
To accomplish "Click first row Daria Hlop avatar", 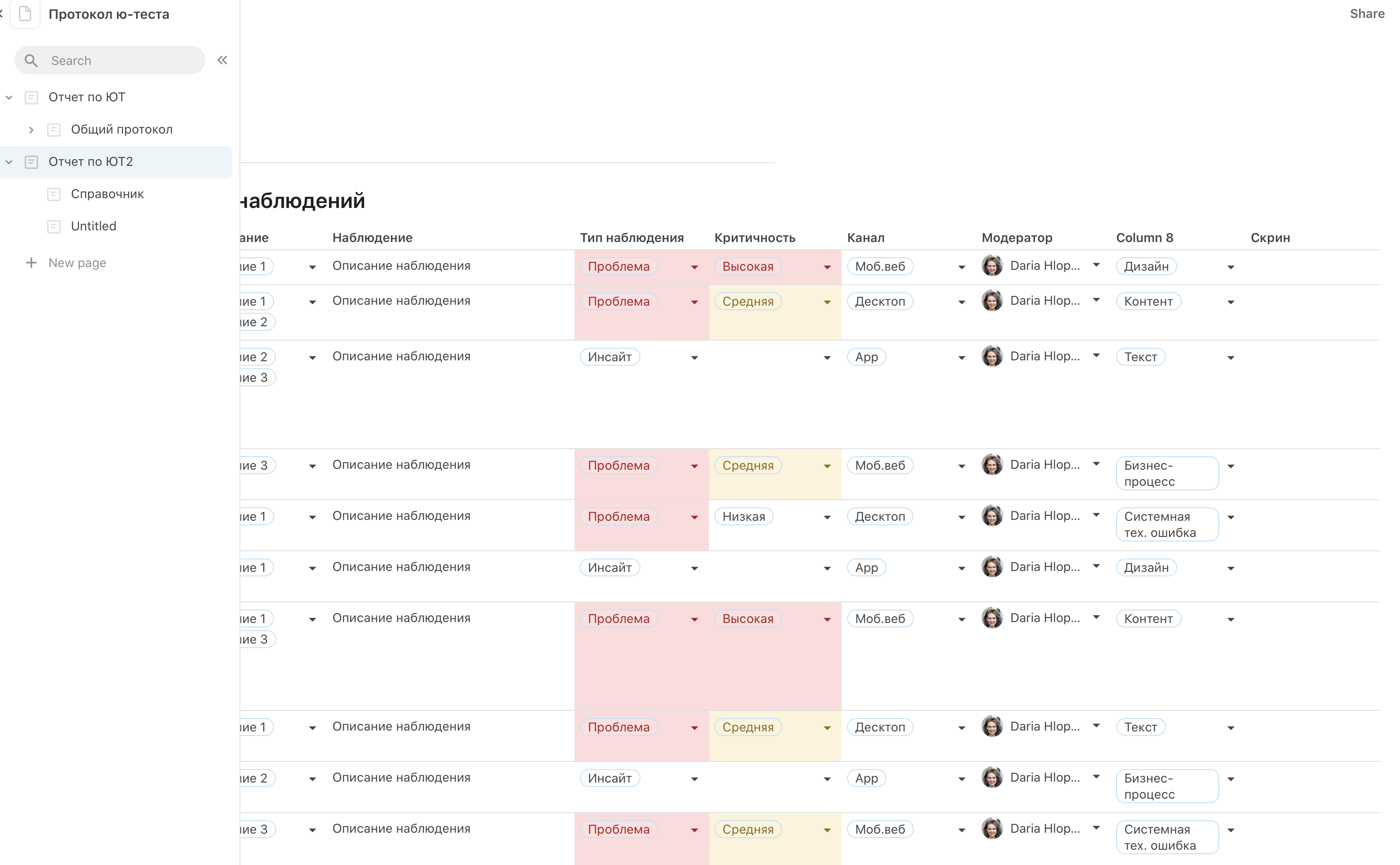I will coord(991,265).
